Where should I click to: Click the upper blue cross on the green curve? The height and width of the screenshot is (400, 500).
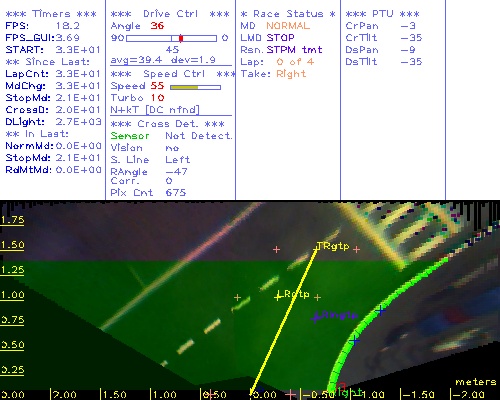pyautogui.click(x=380, y=311)
